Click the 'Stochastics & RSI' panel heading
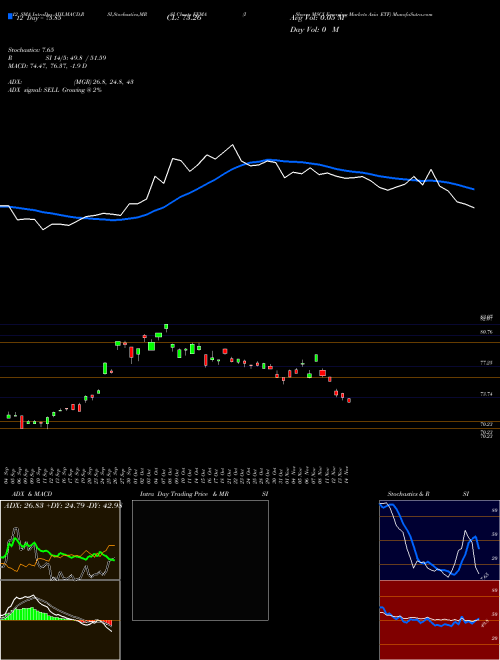The image size is (500, 660). tap(428, 494)
